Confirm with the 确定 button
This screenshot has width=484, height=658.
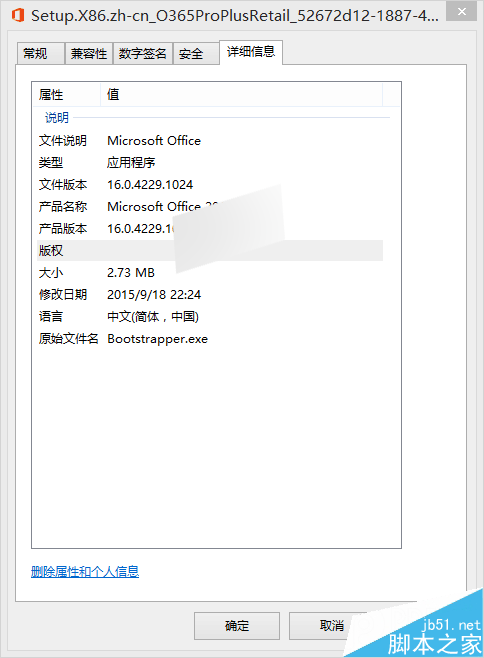coord(237,626)
